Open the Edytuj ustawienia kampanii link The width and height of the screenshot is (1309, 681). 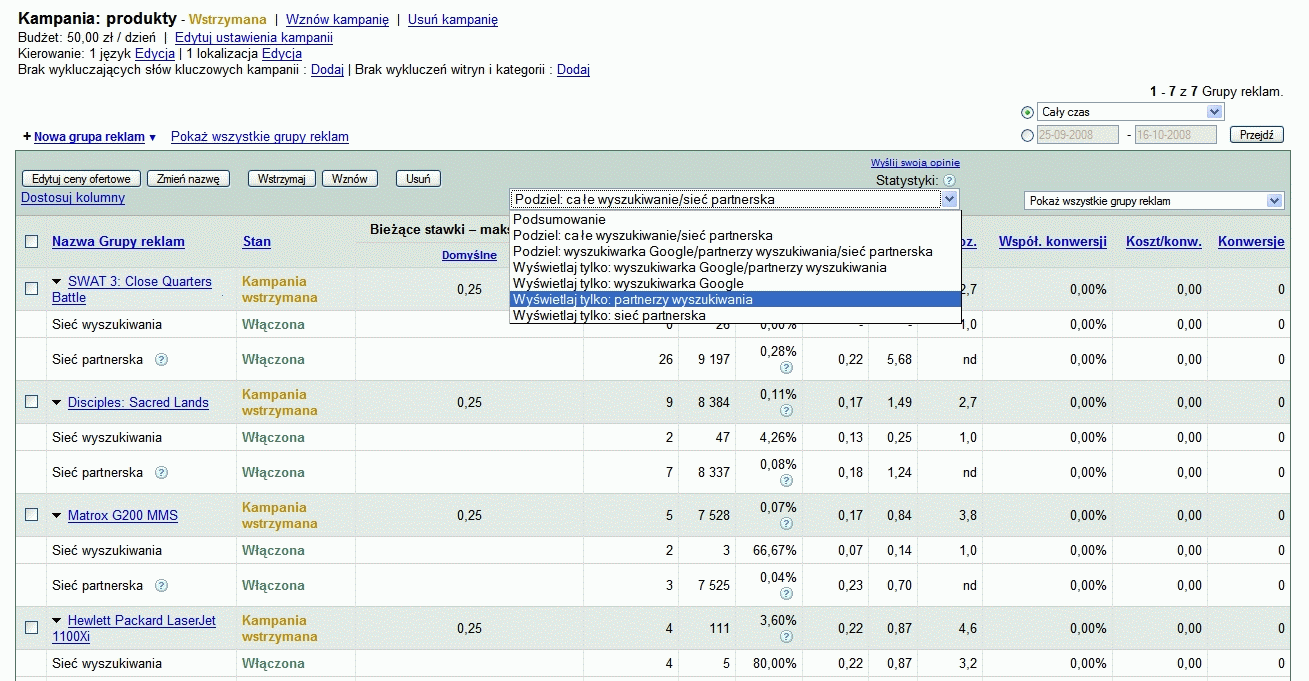coord(254,37)
